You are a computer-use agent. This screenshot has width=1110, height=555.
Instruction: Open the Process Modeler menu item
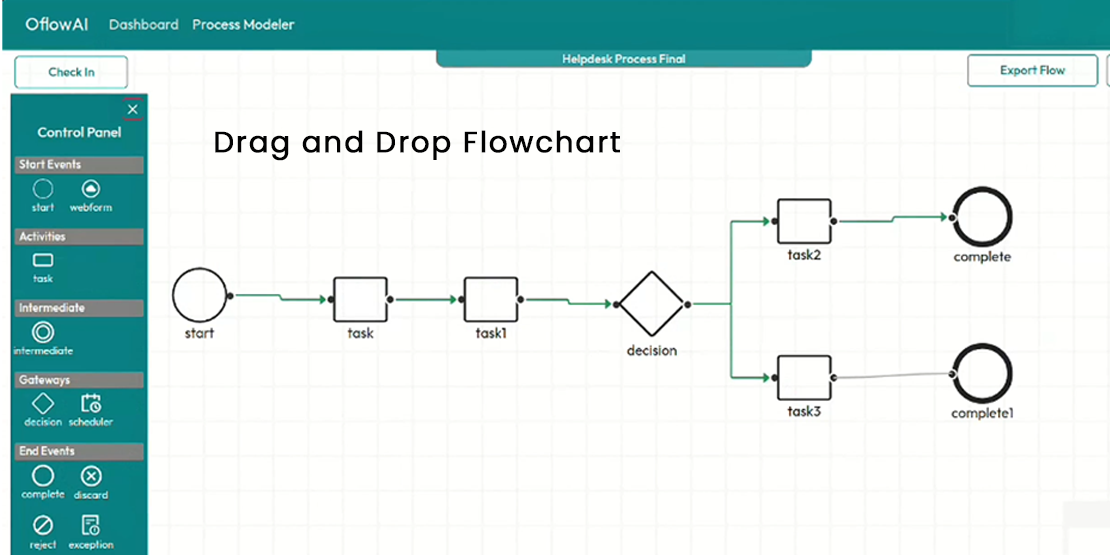point(243,24)
